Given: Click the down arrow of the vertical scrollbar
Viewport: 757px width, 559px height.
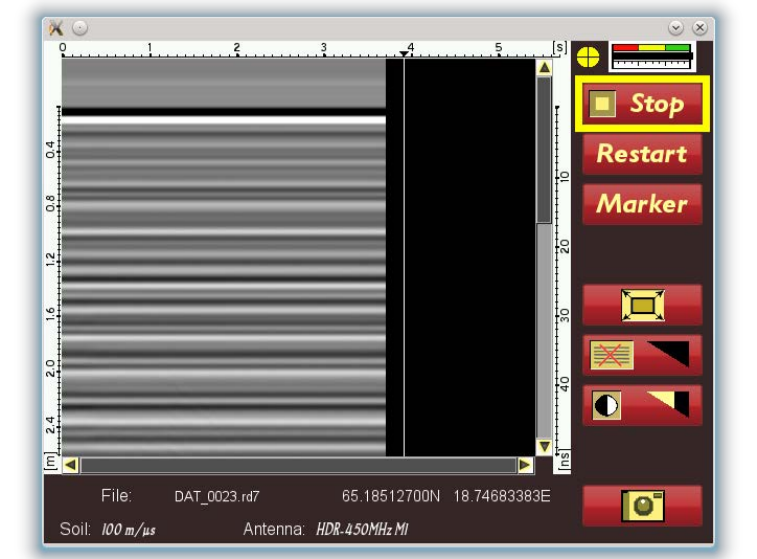Looking at the screenshot, I should 544,446.
